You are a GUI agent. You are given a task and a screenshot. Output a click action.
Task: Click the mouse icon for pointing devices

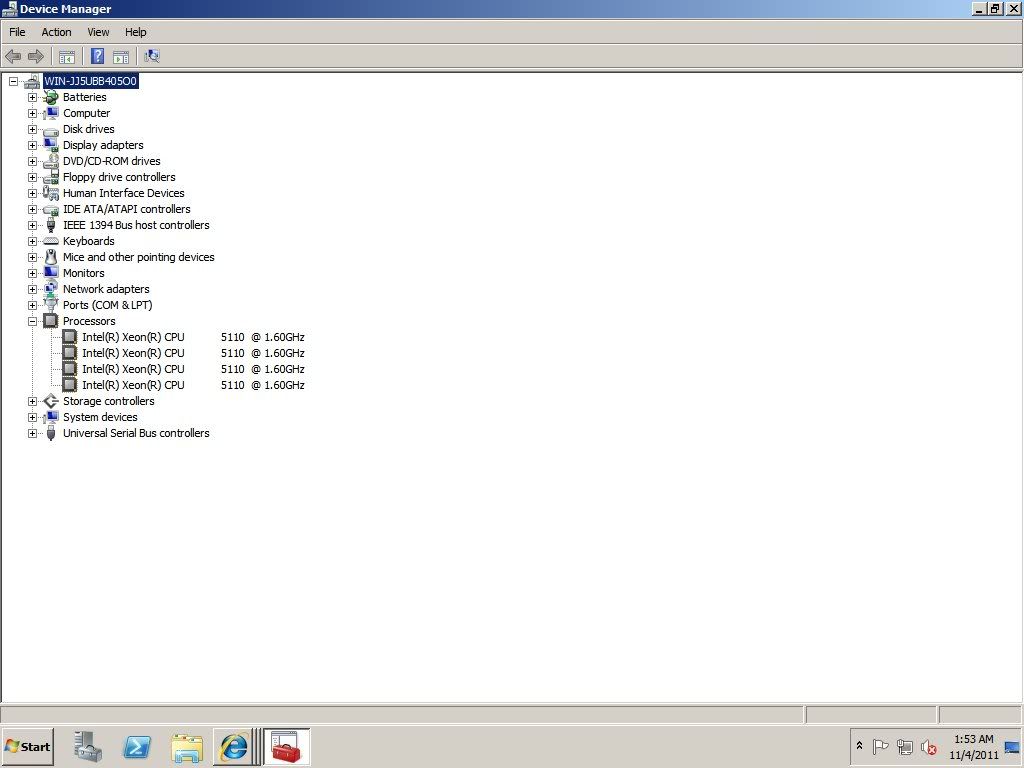click(50, 257)
